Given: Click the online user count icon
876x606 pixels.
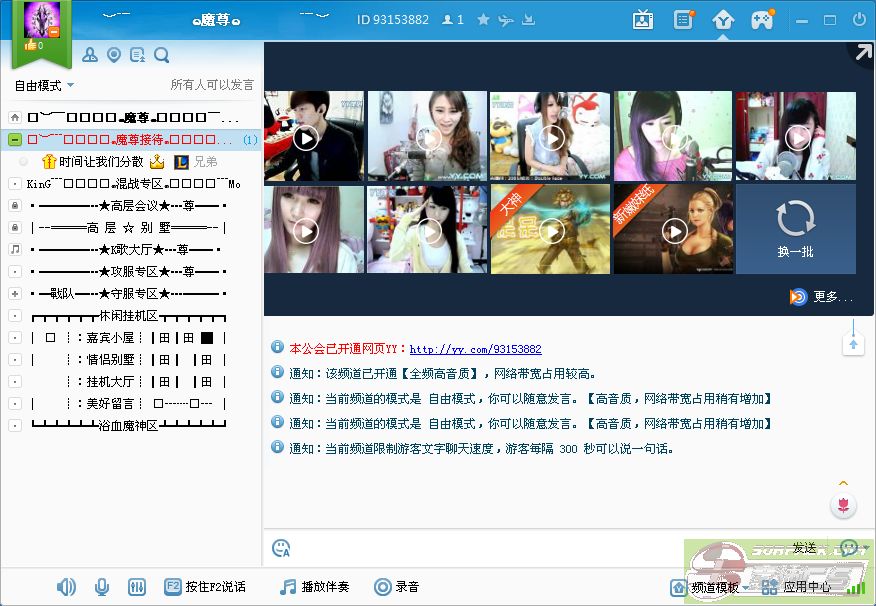Looking at the screenshot, I should [447, 20].
